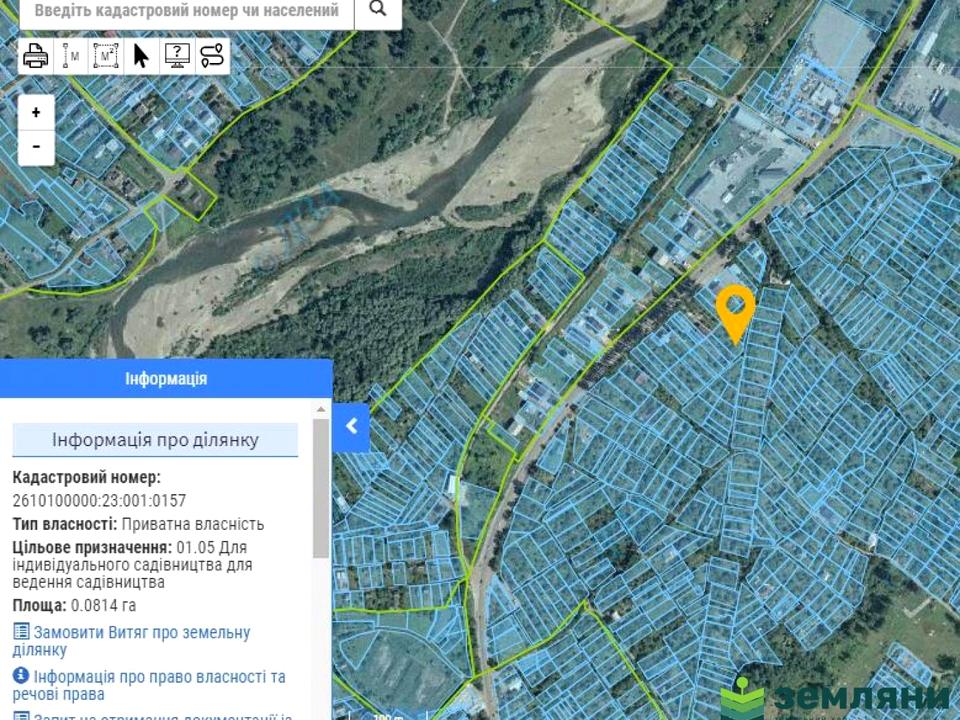This screenshot has width=960, height=720.
Task: Click the cadastral number 2610100000:23:001:0157
Action: (x=99, y=501)
